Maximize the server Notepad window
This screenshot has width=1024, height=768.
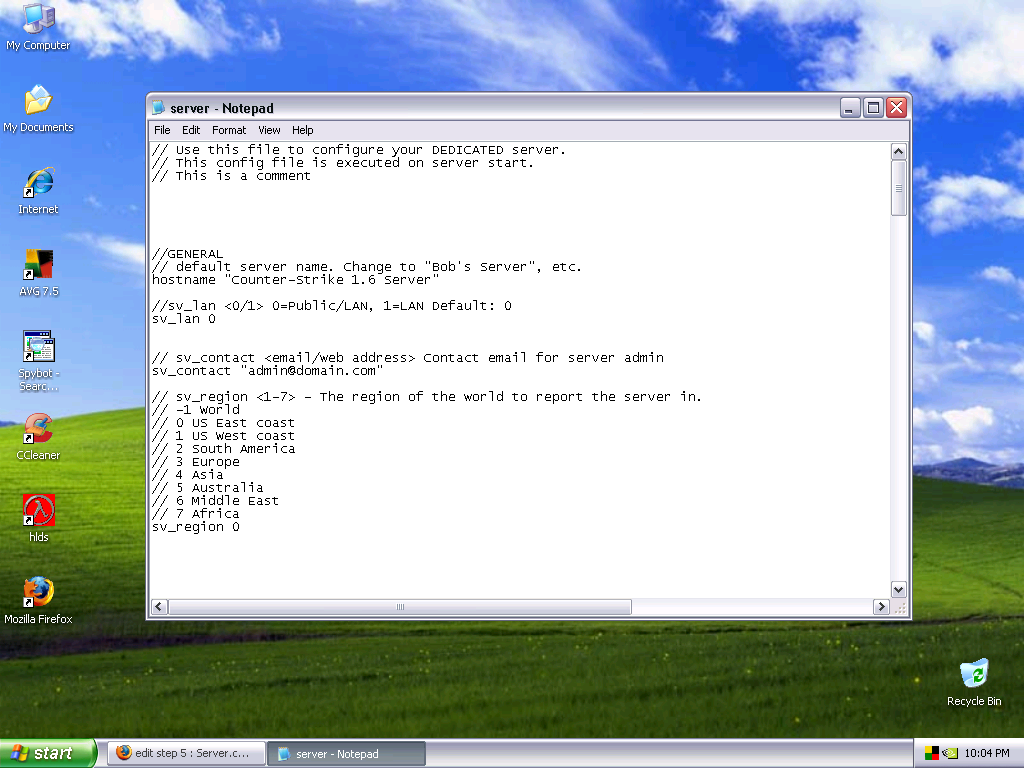click(873, 108)
